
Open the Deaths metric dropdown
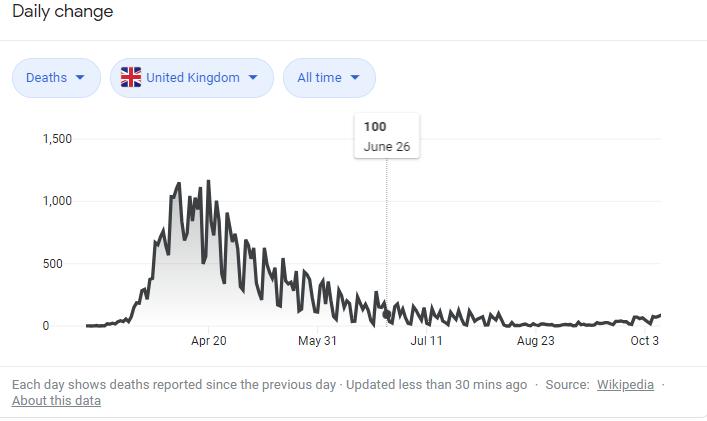[x=56, y=78]
